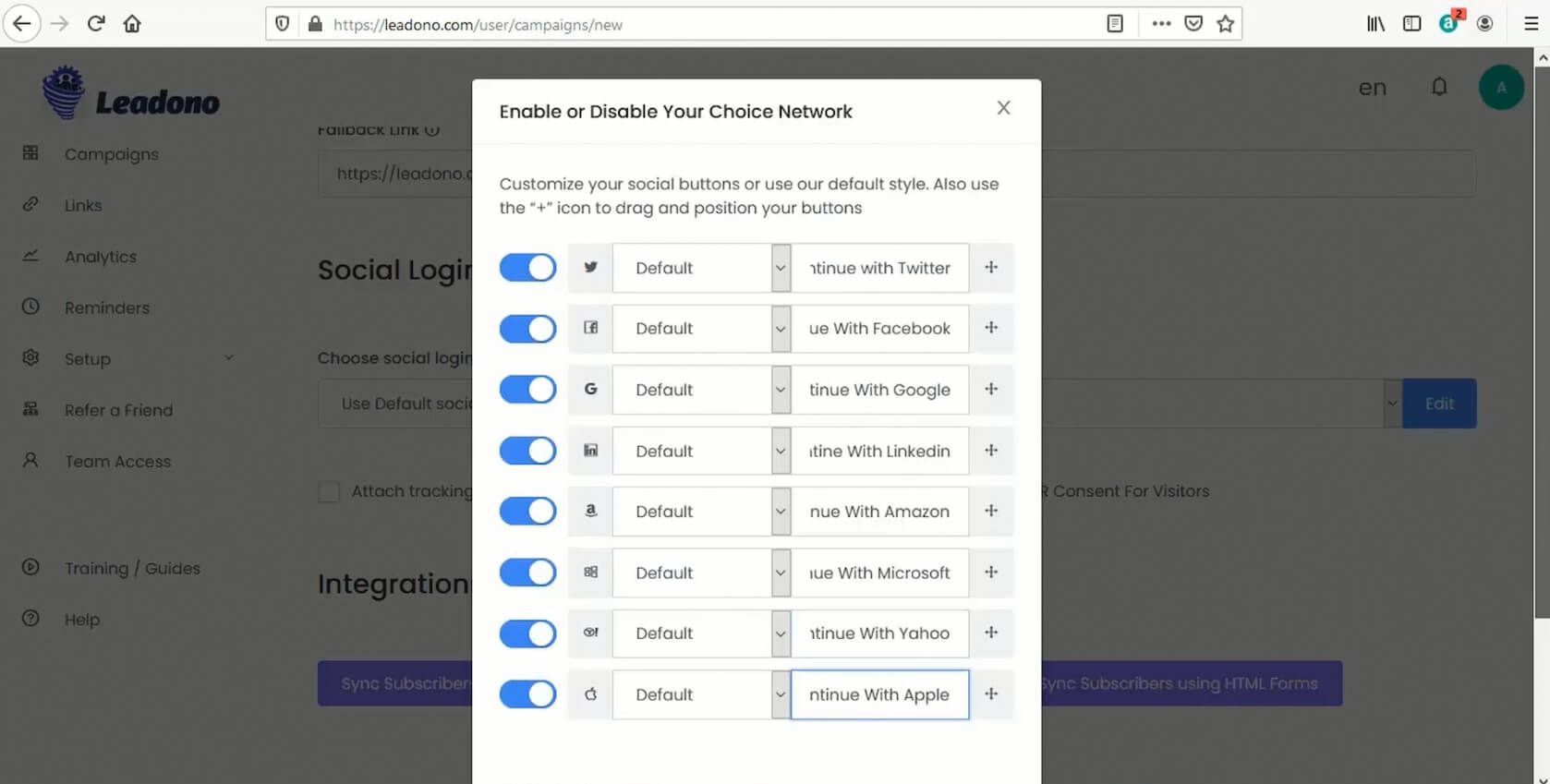
Task: Open Campaigns in the sidebar
Action: 111,154
